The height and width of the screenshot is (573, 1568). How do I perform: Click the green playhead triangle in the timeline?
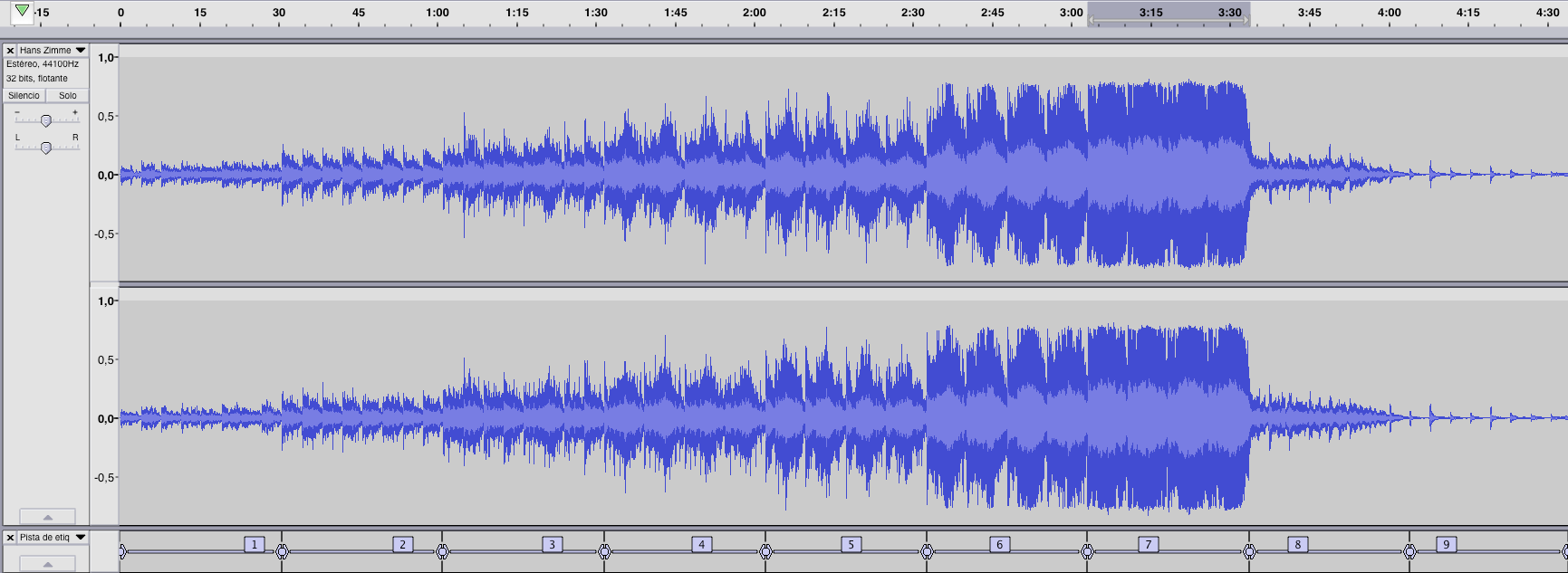[x=23, y=11]
